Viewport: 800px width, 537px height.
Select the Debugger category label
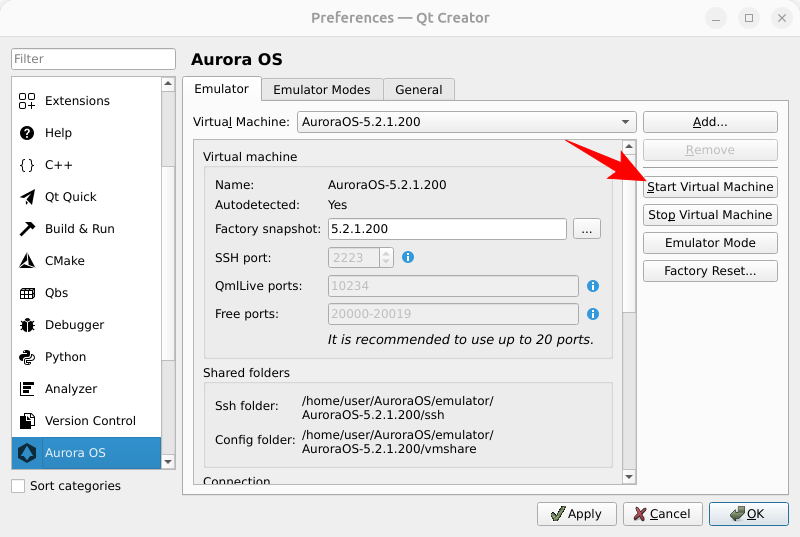tap(74, 325)
